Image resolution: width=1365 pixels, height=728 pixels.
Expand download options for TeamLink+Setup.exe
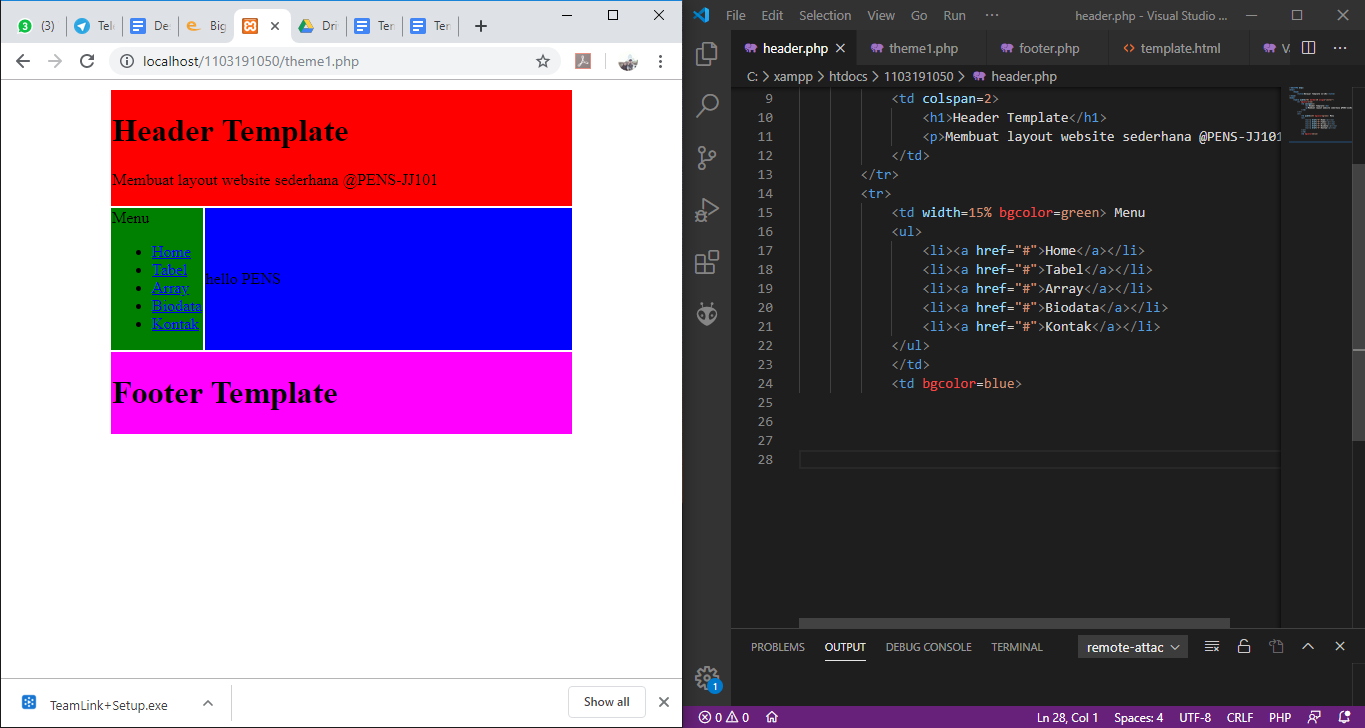pyautogui.click(x=208, y=703)
